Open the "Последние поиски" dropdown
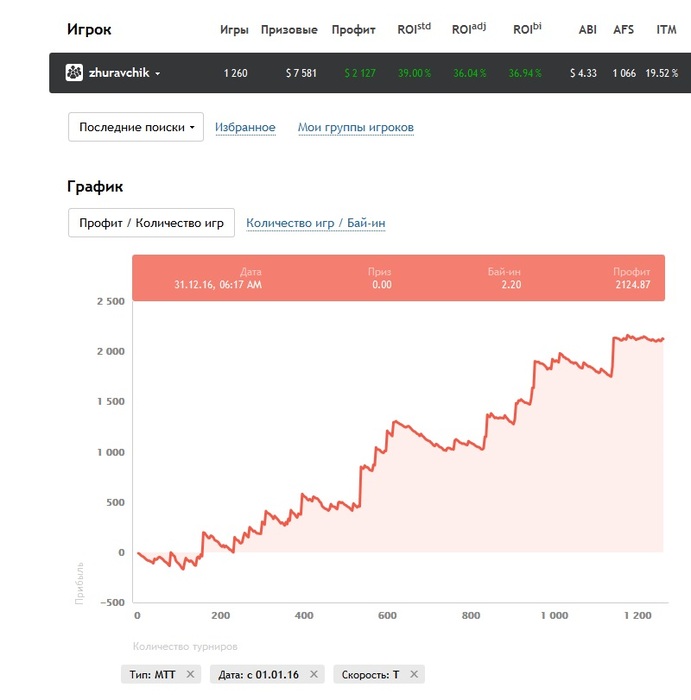 point(136,127)
